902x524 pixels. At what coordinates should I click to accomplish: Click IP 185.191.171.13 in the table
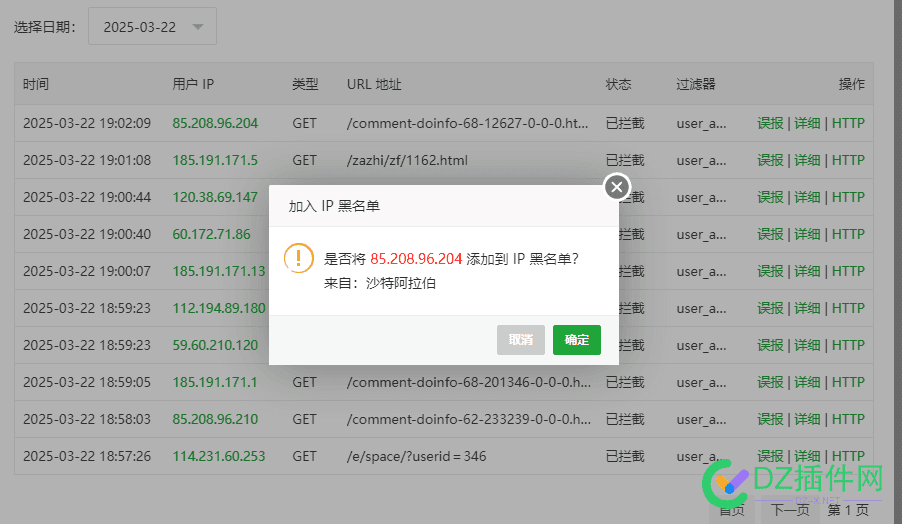tap(219, 271)
